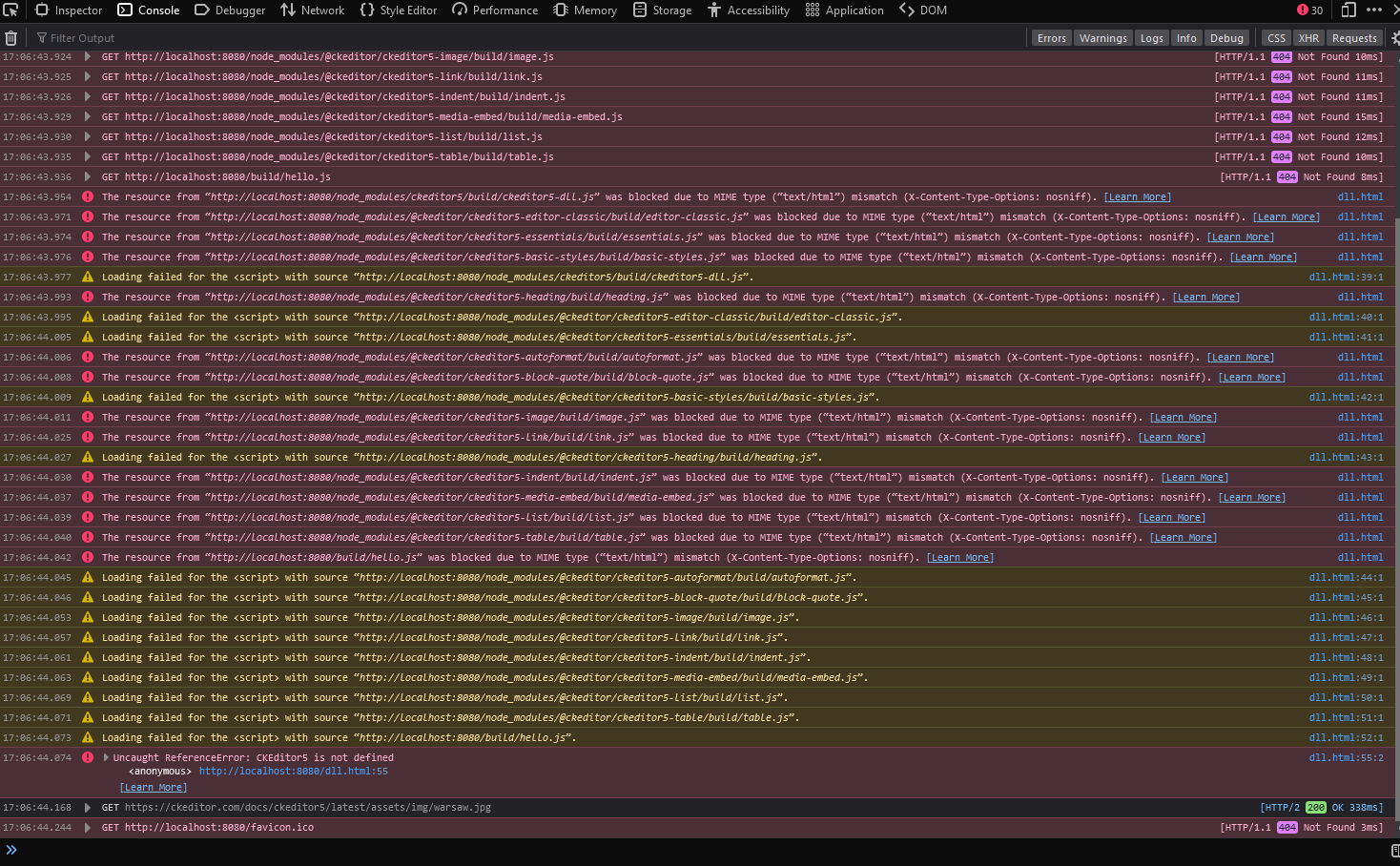Screen dimensions: 1400x866
Task: Expand the GET warsaw.jpg request entry
Action: coord(87,807)
